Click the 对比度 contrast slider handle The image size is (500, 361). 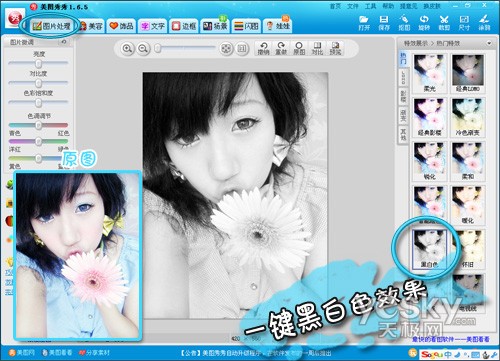pos(38,83)
